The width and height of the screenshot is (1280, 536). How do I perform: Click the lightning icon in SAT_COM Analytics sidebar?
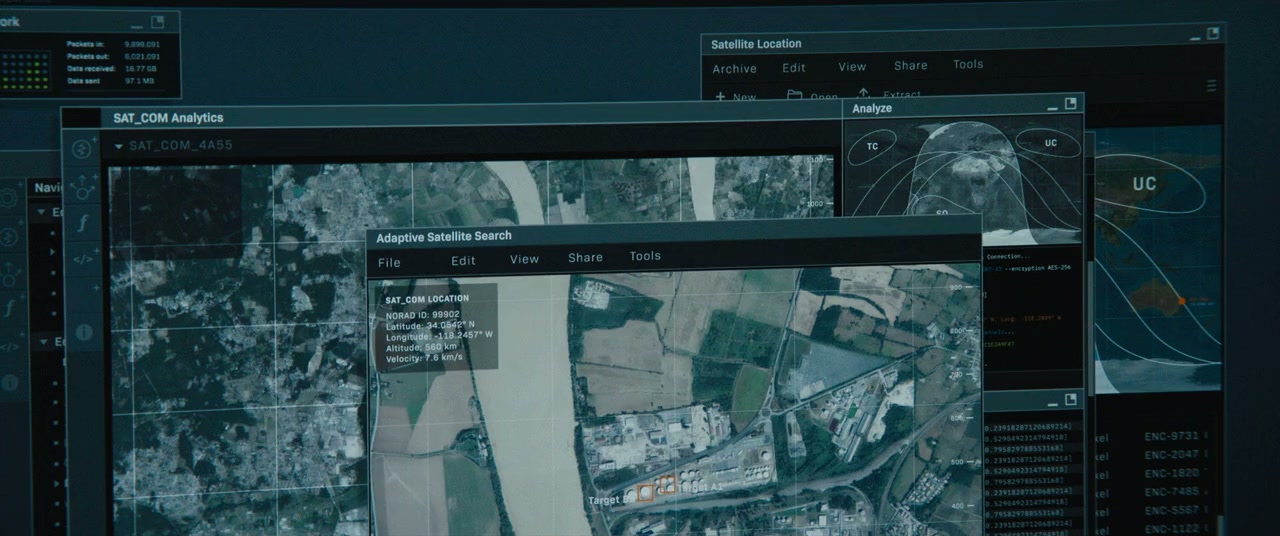82,150
